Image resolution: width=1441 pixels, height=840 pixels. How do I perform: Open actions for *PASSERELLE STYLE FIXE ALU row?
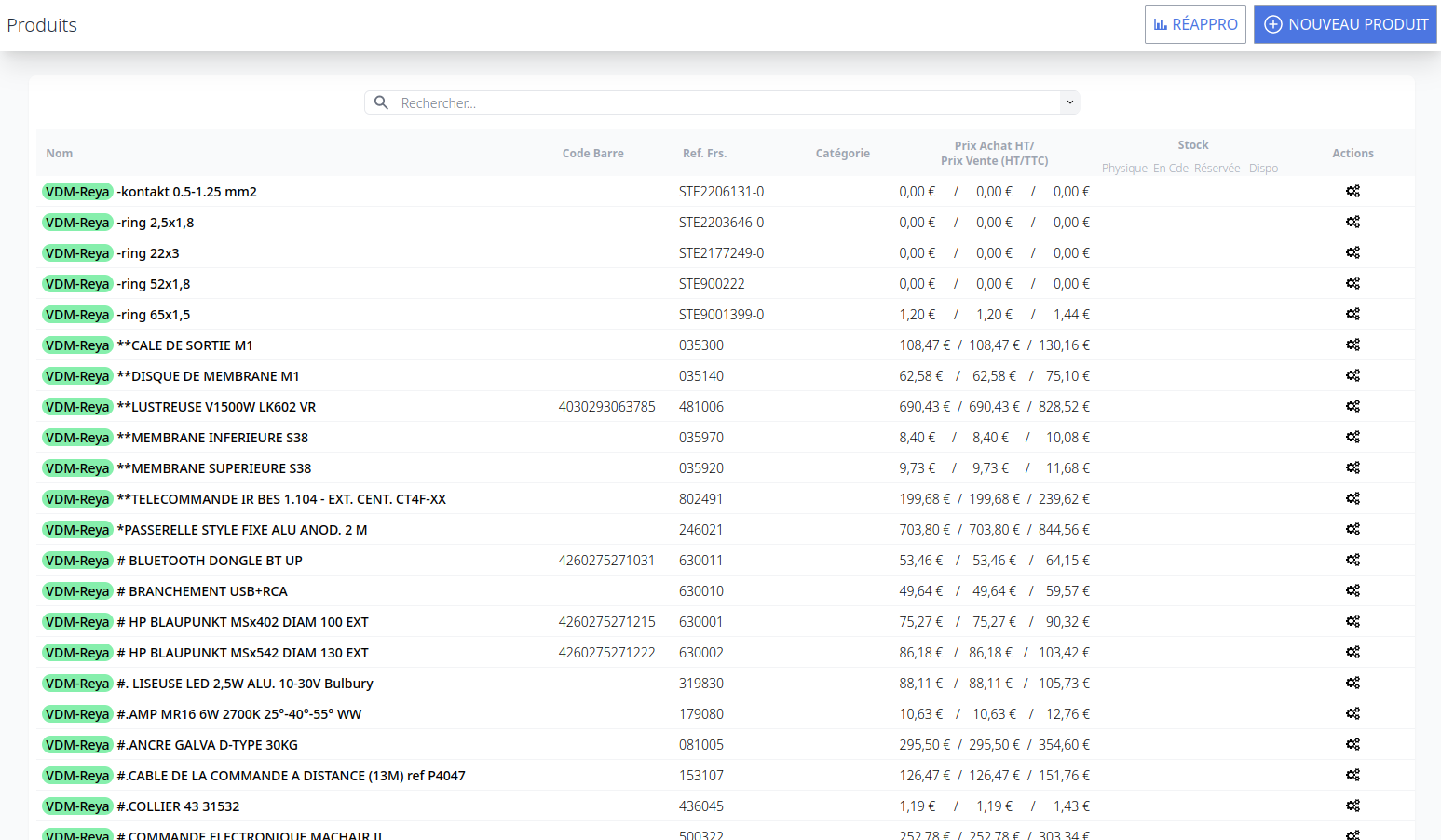click(x=1353, y=529)
